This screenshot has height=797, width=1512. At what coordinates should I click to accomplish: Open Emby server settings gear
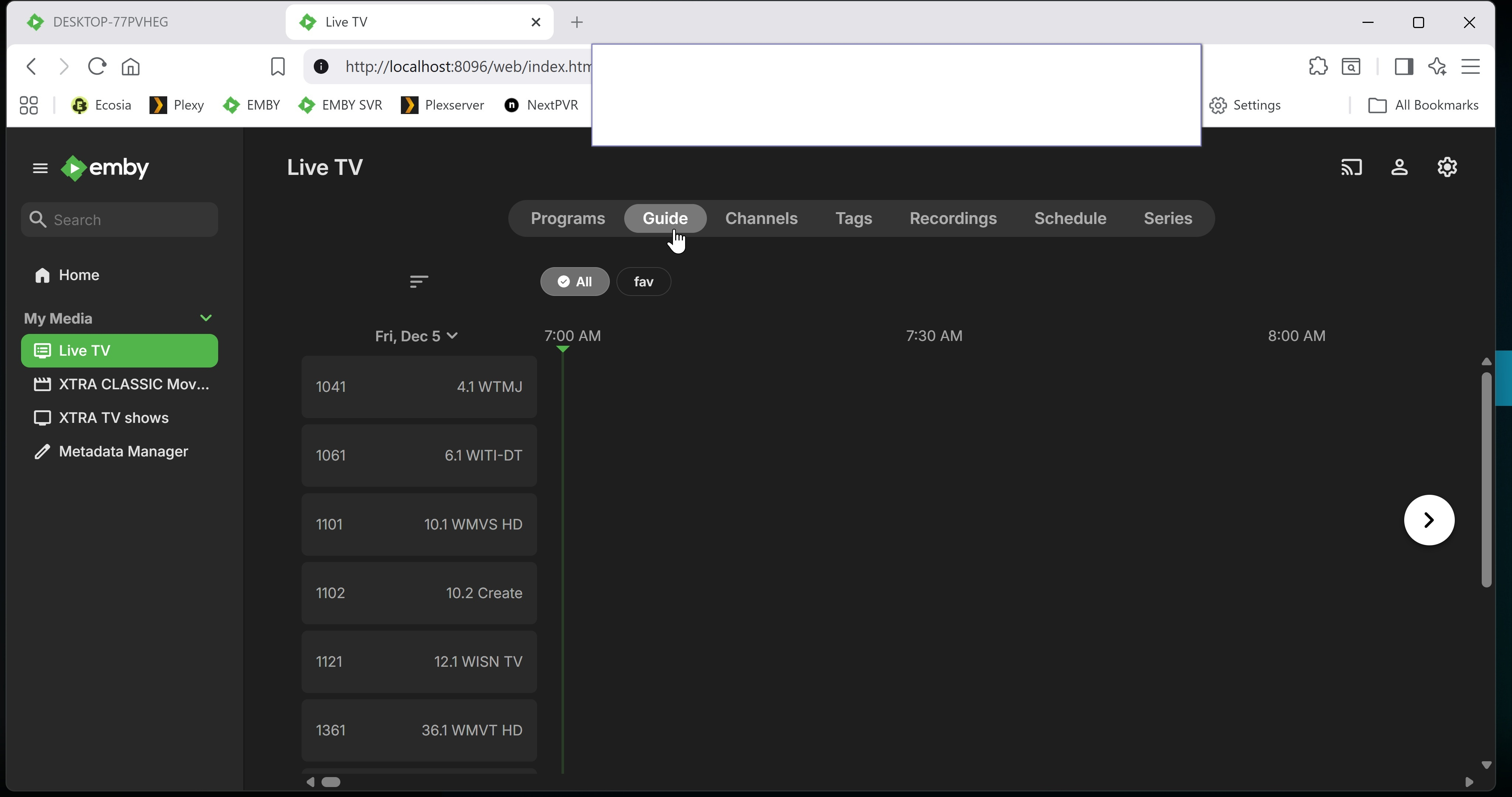pos(1447,168)
